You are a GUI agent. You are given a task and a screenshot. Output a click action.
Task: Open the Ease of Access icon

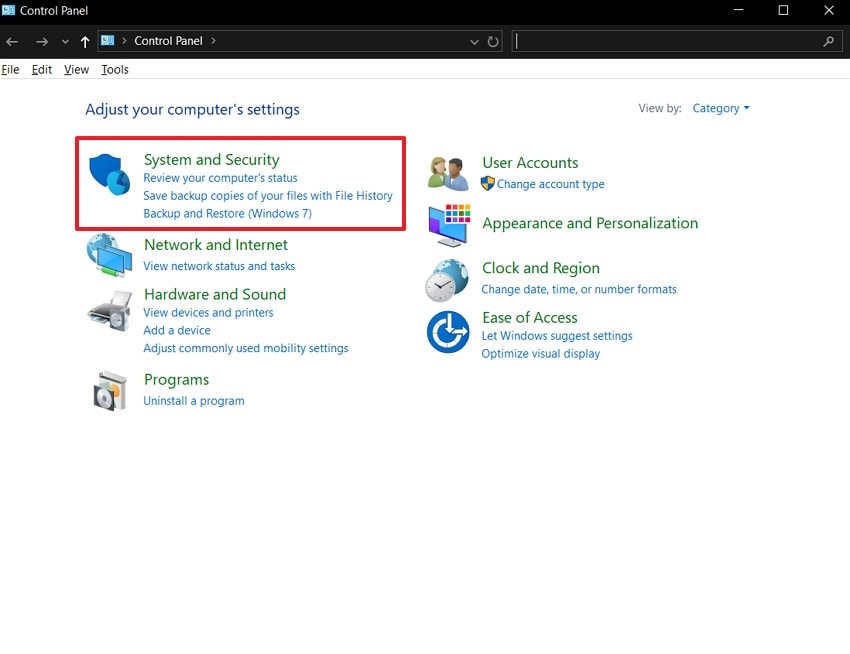[x=448, y=332]
